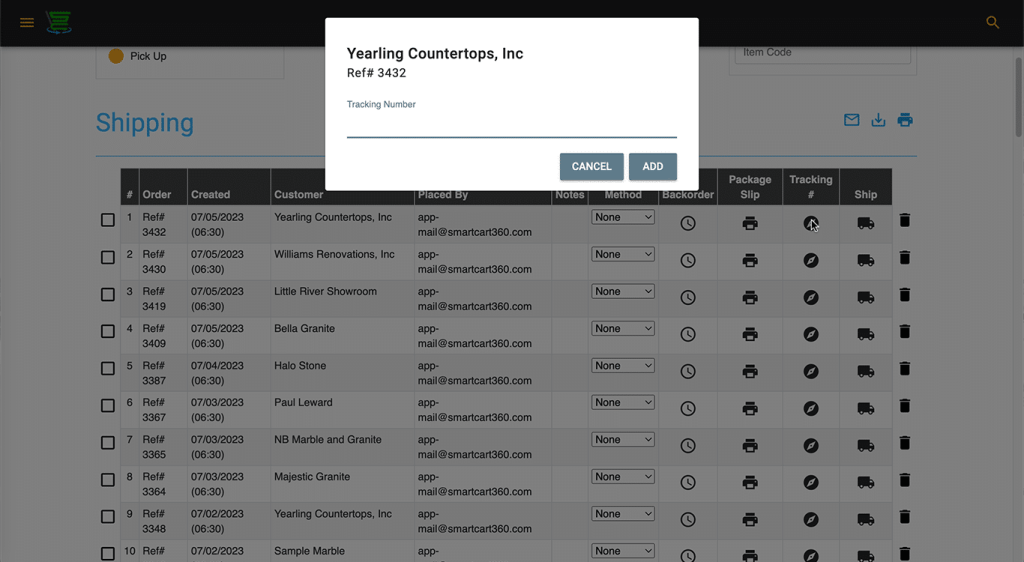
Task: Click the Item Code input field
Action: (822, 53)
